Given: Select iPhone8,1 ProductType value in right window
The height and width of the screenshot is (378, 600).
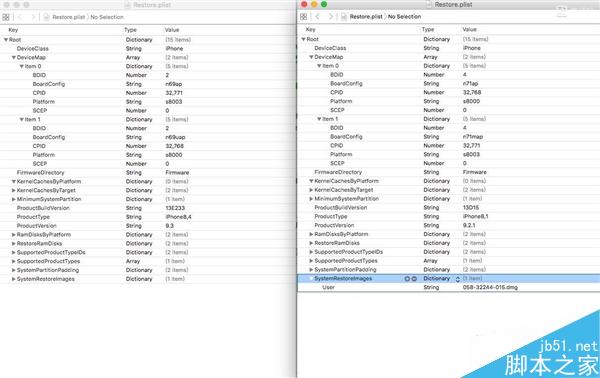Looking at the screenshot, I should point(476,217).
